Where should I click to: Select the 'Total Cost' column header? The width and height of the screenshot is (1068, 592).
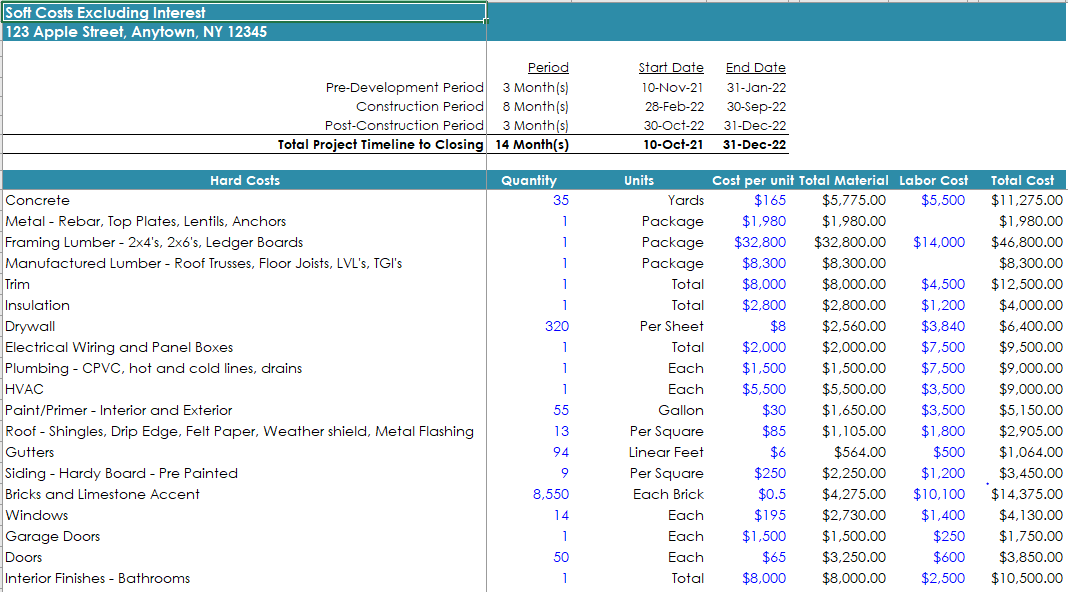(1021, 180)
